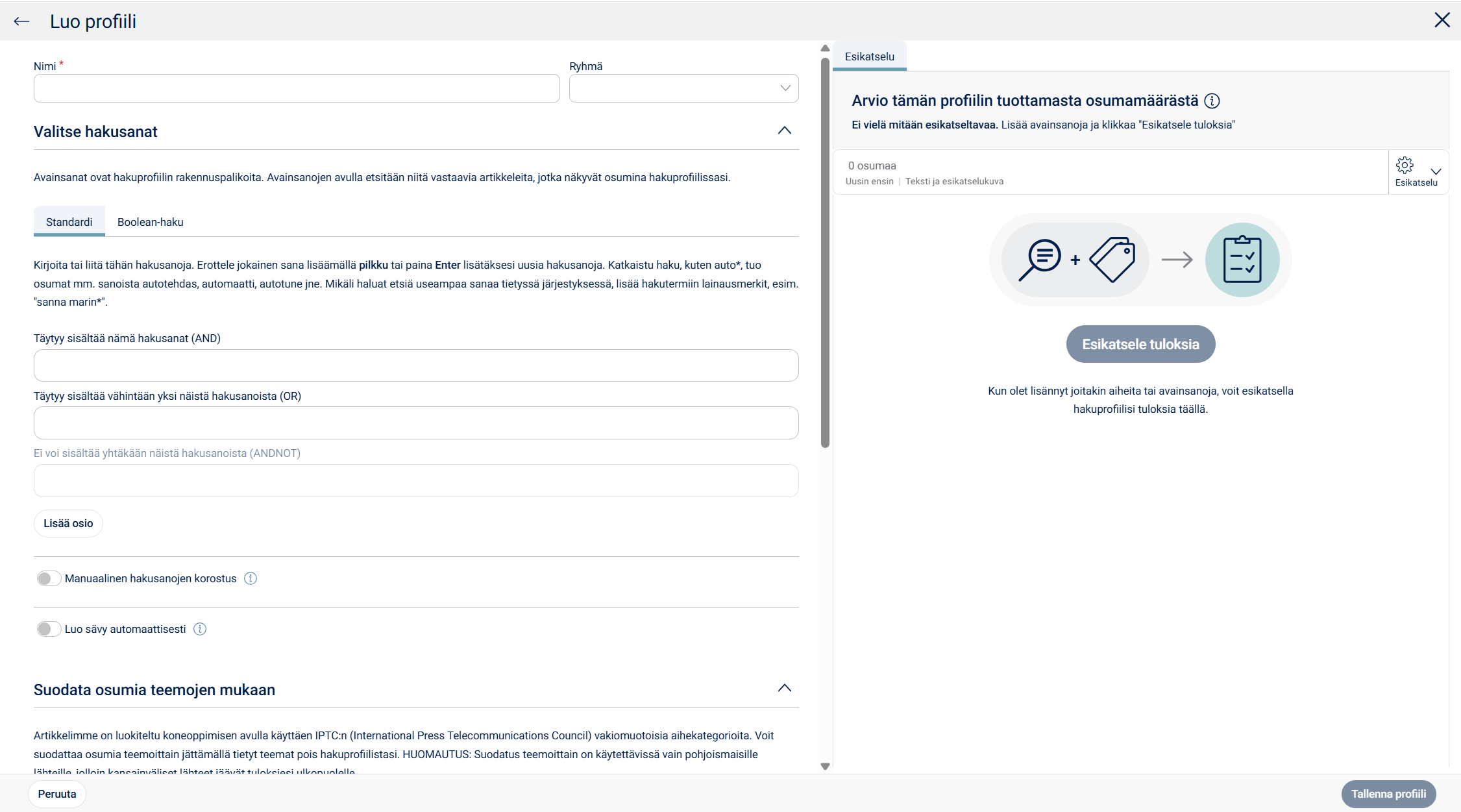This screenshot has height=812, width=1461.
Task: Collapse Suodata osumia teemojen mukaan section
Action: 784,689
